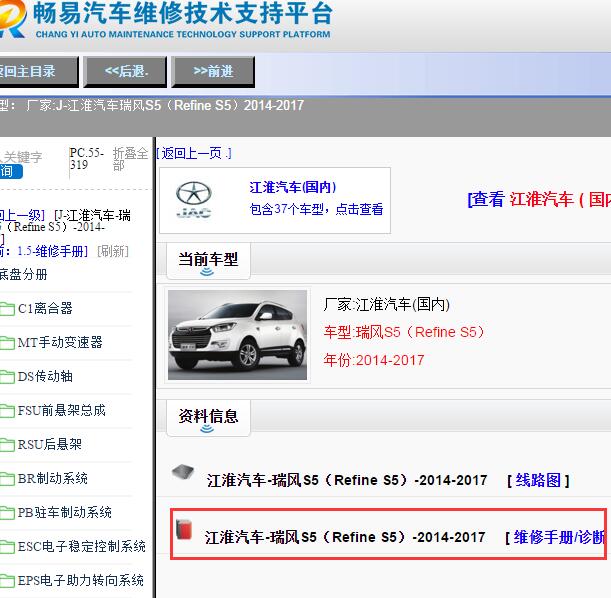The image size is (611, 598).
Task: Open the EPS电子助力转向系统 folder
Action: [81, 580]
